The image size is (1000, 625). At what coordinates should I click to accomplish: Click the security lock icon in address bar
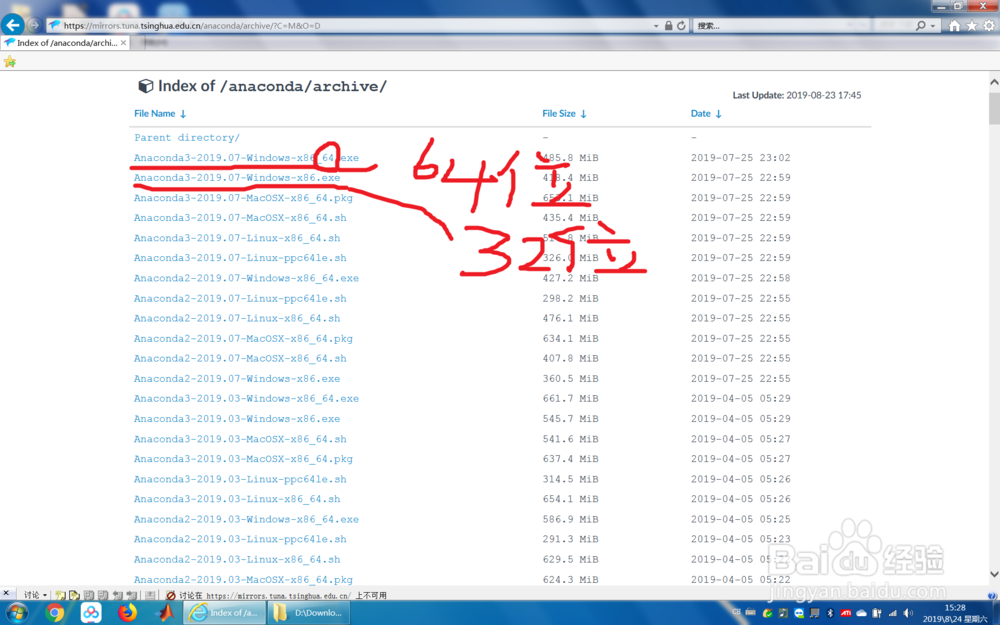668,26
